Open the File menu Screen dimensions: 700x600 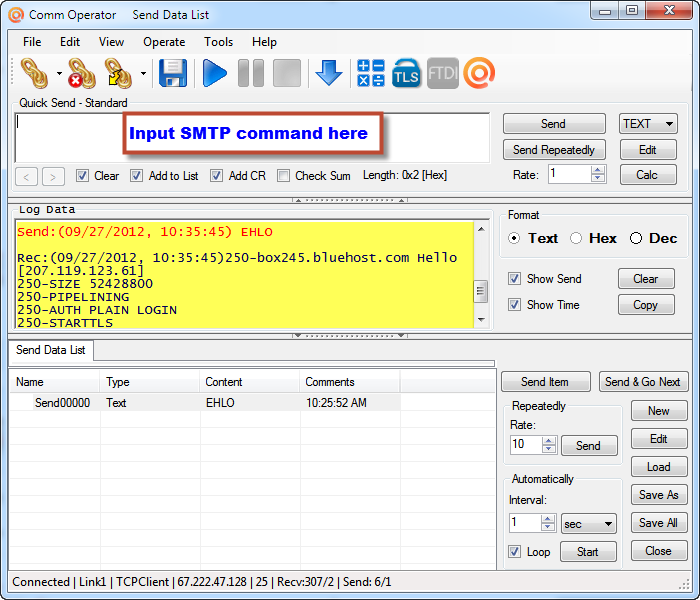click(32, 42)
